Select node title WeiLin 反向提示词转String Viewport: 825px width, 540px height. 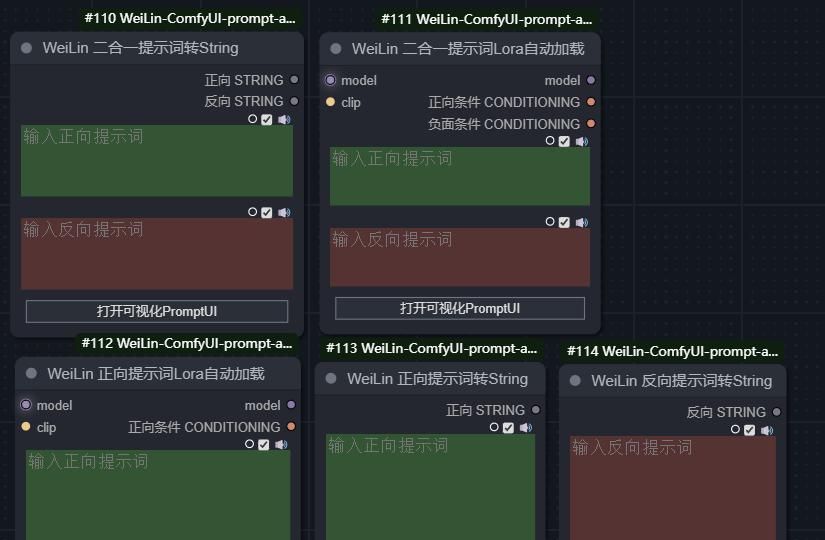(x=681, y=381)
